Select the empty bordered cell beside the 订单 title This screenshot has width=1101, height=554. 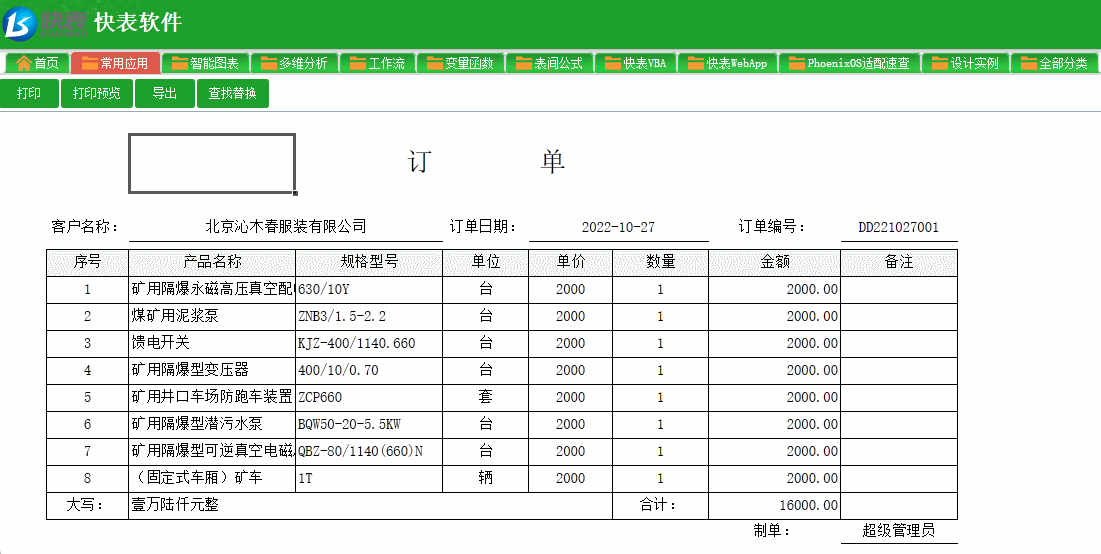click(x=212, y=163)
